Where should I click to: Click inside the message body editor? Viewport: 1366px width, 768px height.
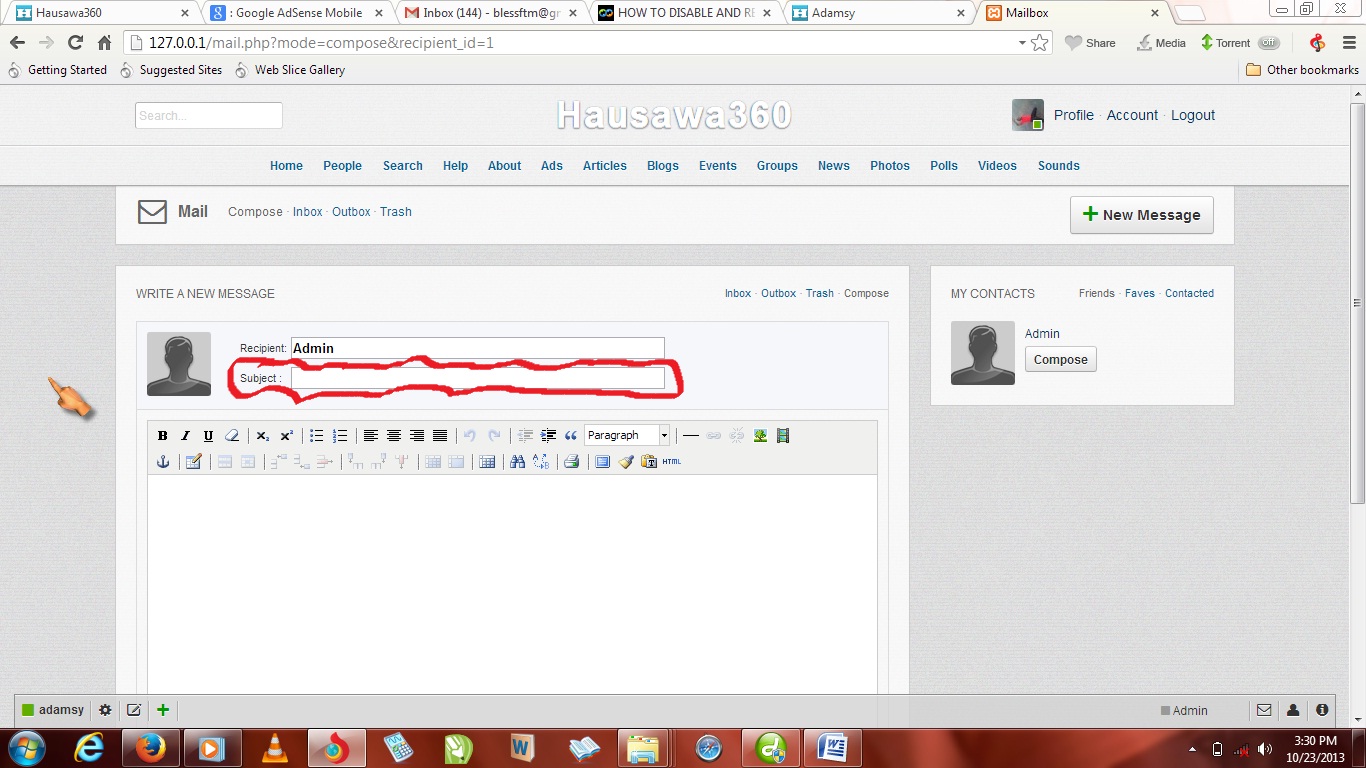coord(512,584)
